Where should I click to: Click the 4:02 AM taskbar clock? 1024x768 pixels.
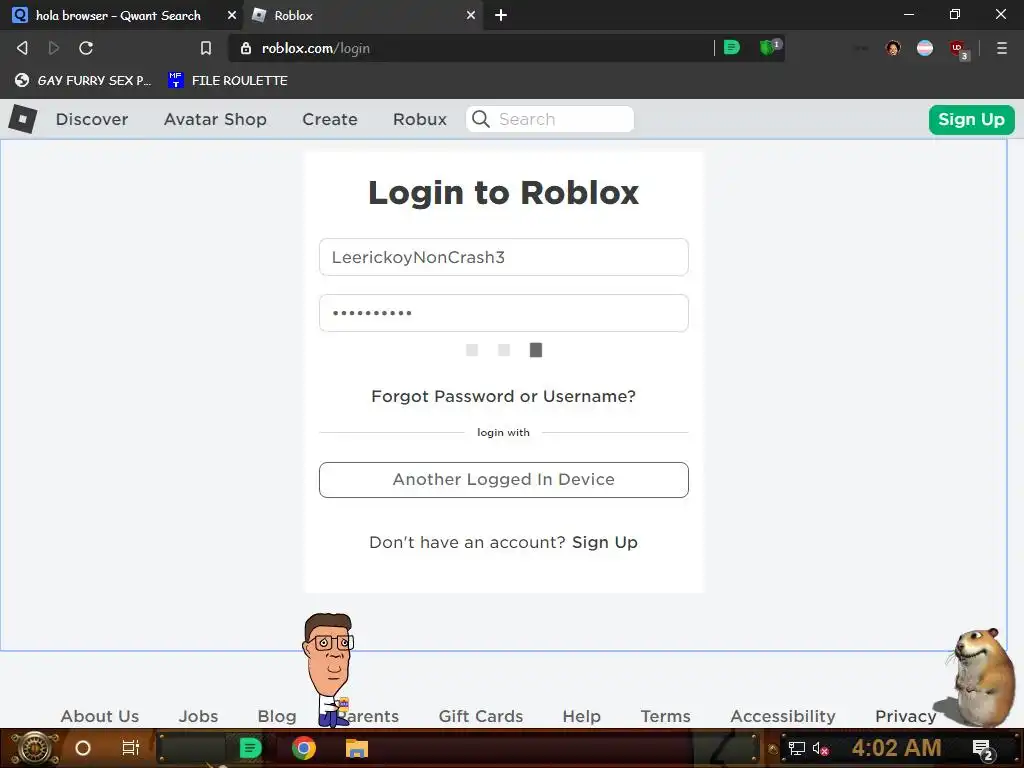(x=896, y=748)
